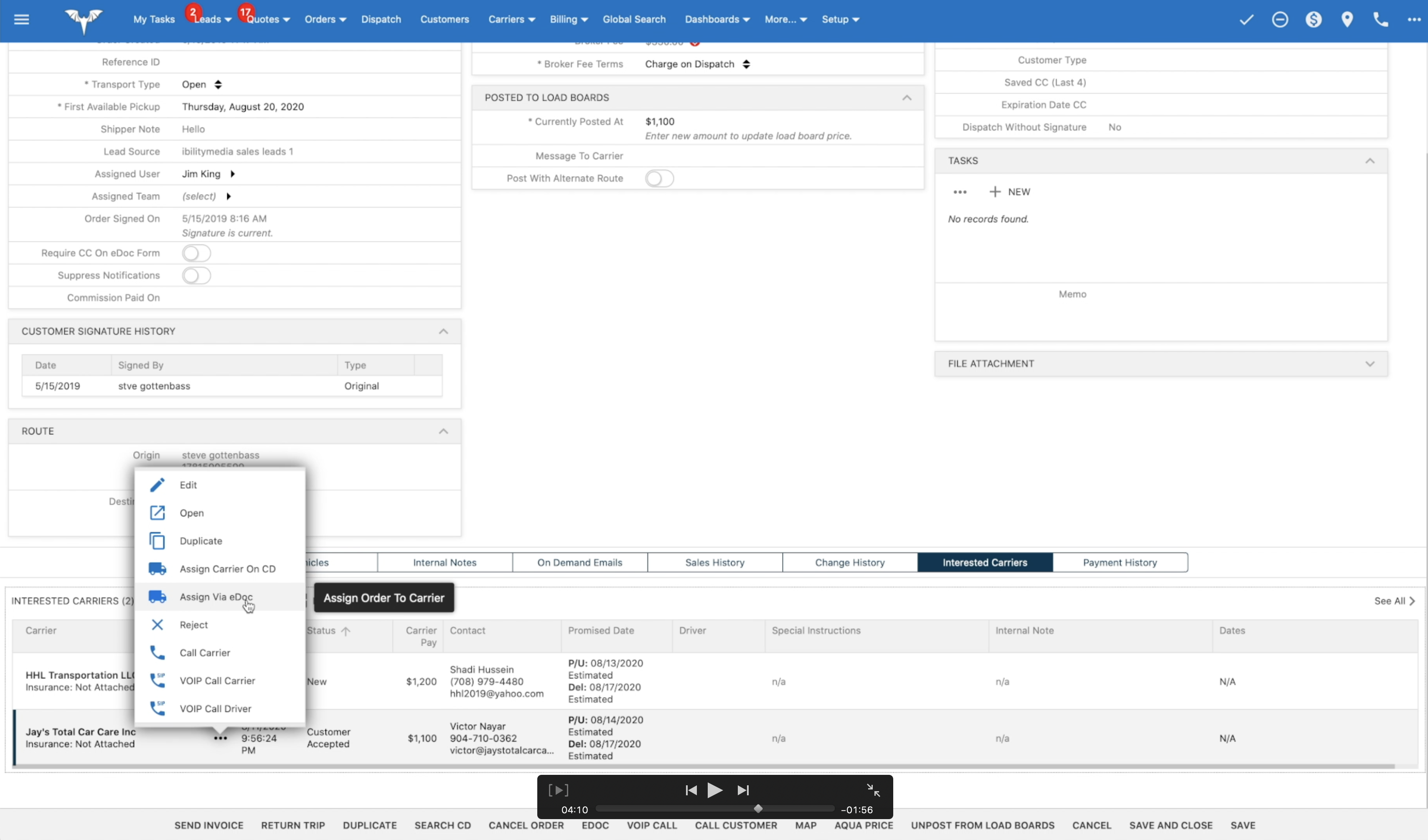Click the three-dot options in the Tasks panel

(960, 192)
